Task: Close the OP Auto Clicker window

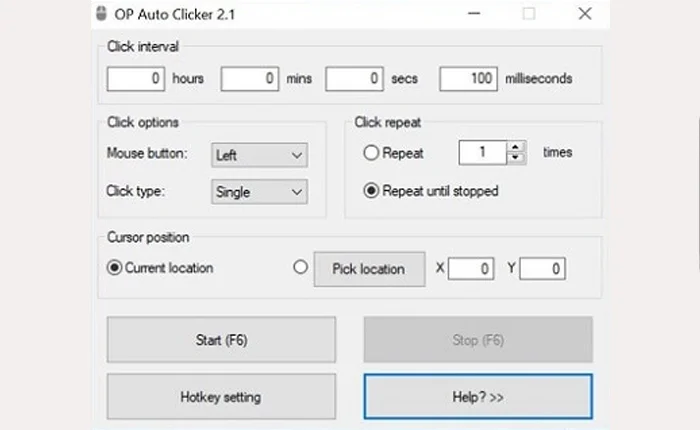Action: 585,14
